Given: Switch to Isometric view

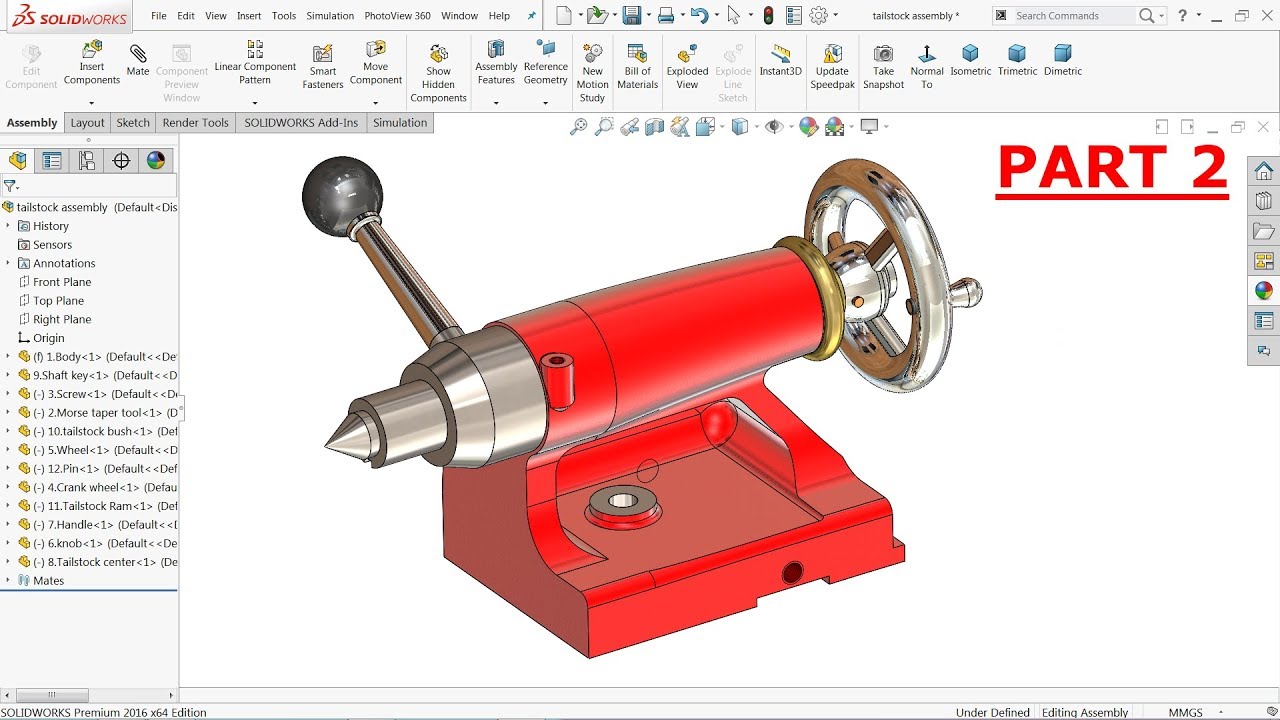Looking at the screenshot, I should click(x=970, y=60).
